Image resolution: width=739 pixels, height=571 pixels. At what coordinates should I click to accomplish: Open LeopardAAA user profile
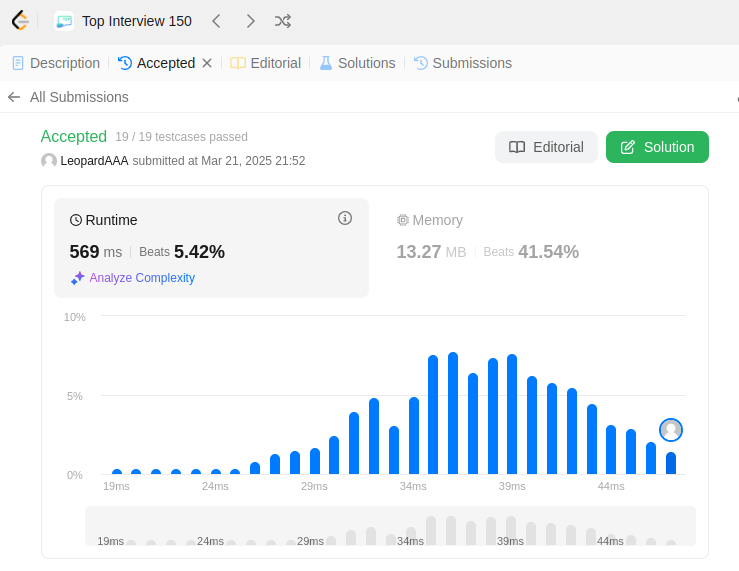[94, 161]
